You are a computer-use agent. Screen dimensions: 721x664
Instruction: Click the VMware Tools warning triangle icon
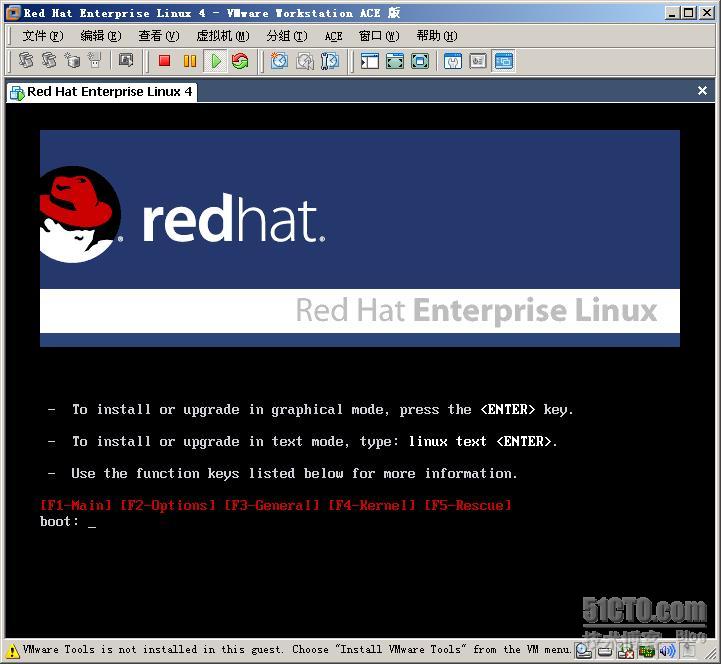(x=13, y=651)
